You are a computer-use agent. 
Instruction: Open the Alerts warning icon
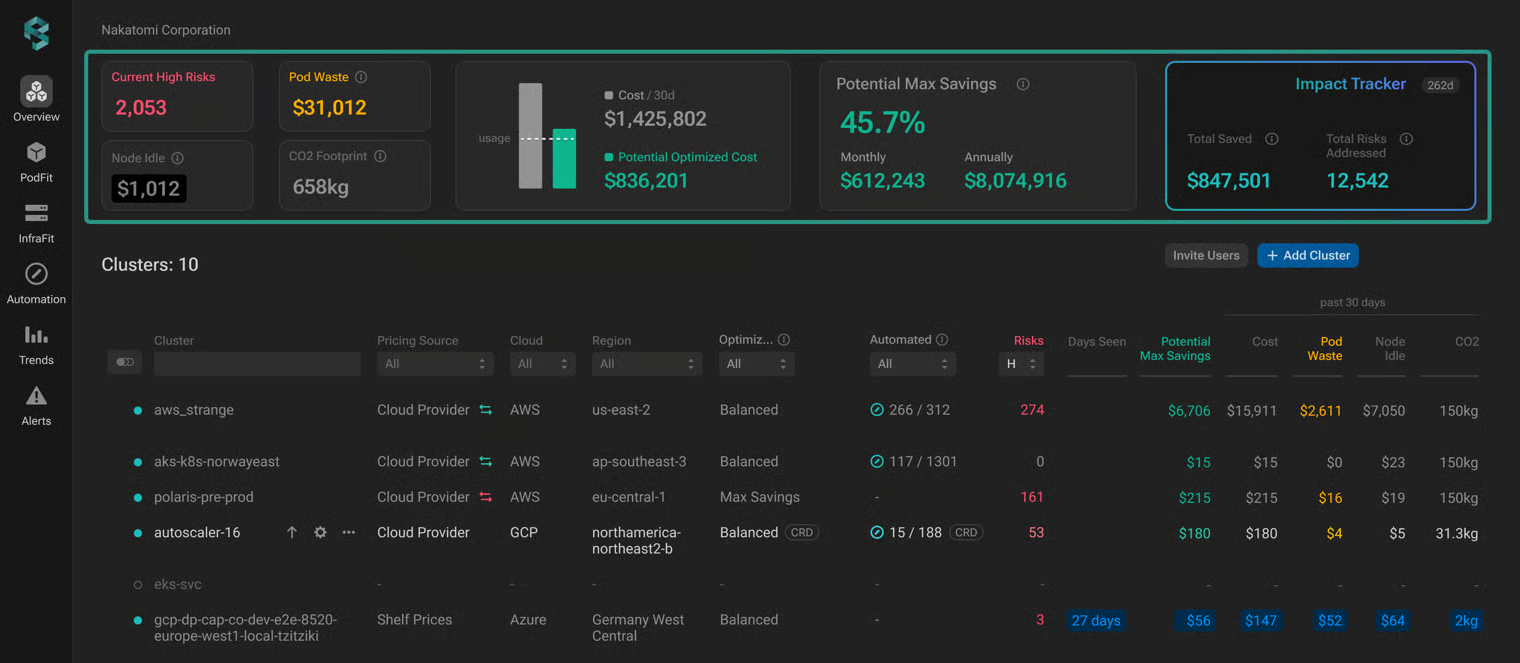pos(36,396)
